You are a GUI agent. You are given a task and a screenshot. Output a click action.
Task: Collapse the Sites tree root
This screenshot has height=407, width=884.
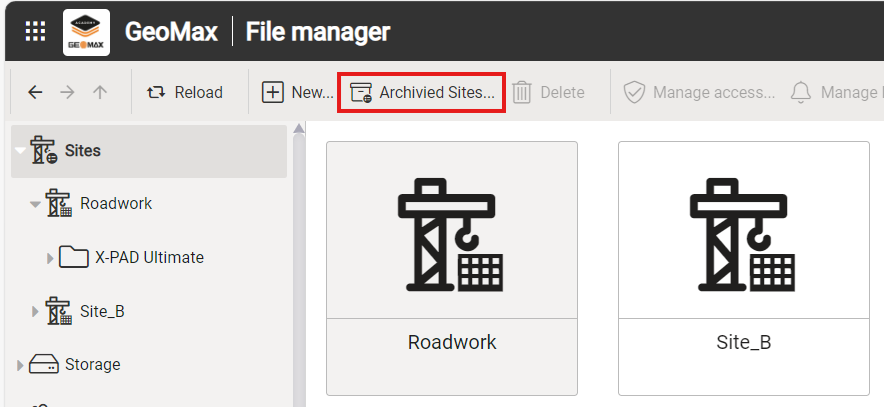coord(21,151)
